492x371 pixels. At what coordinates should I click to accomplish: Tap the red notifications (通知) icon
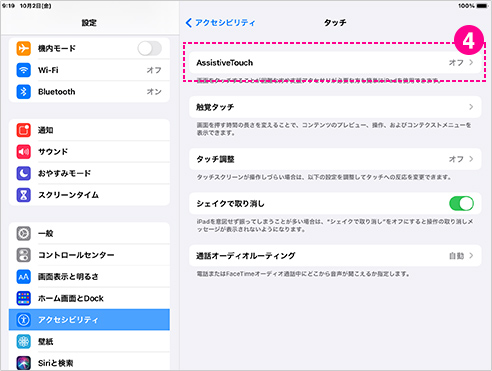click(24, 130)
